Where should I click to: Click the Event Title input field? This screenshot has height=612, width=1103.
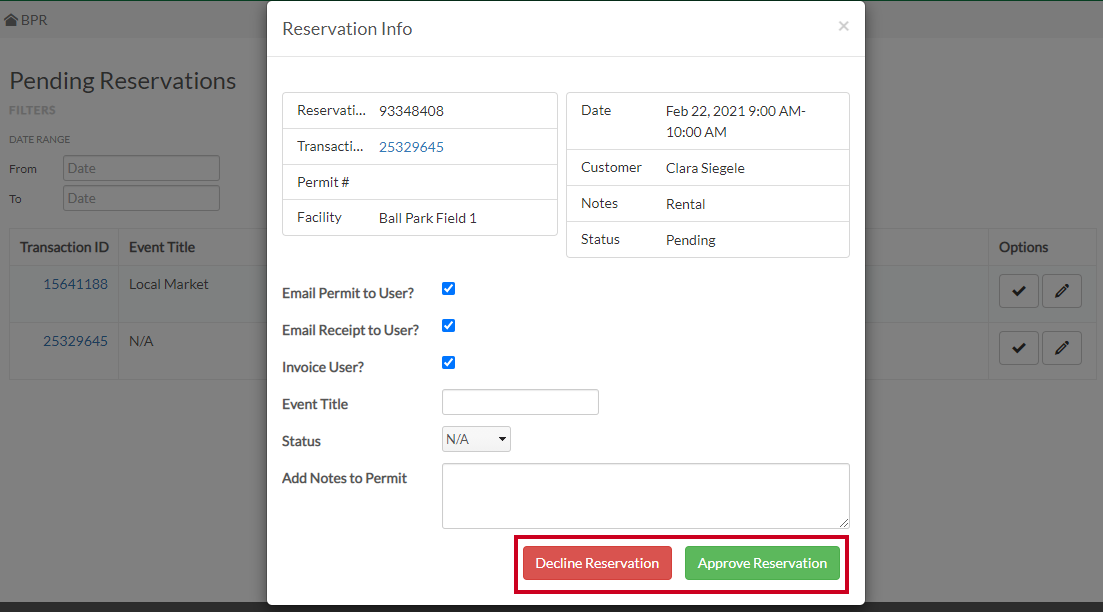coord(520,402)
